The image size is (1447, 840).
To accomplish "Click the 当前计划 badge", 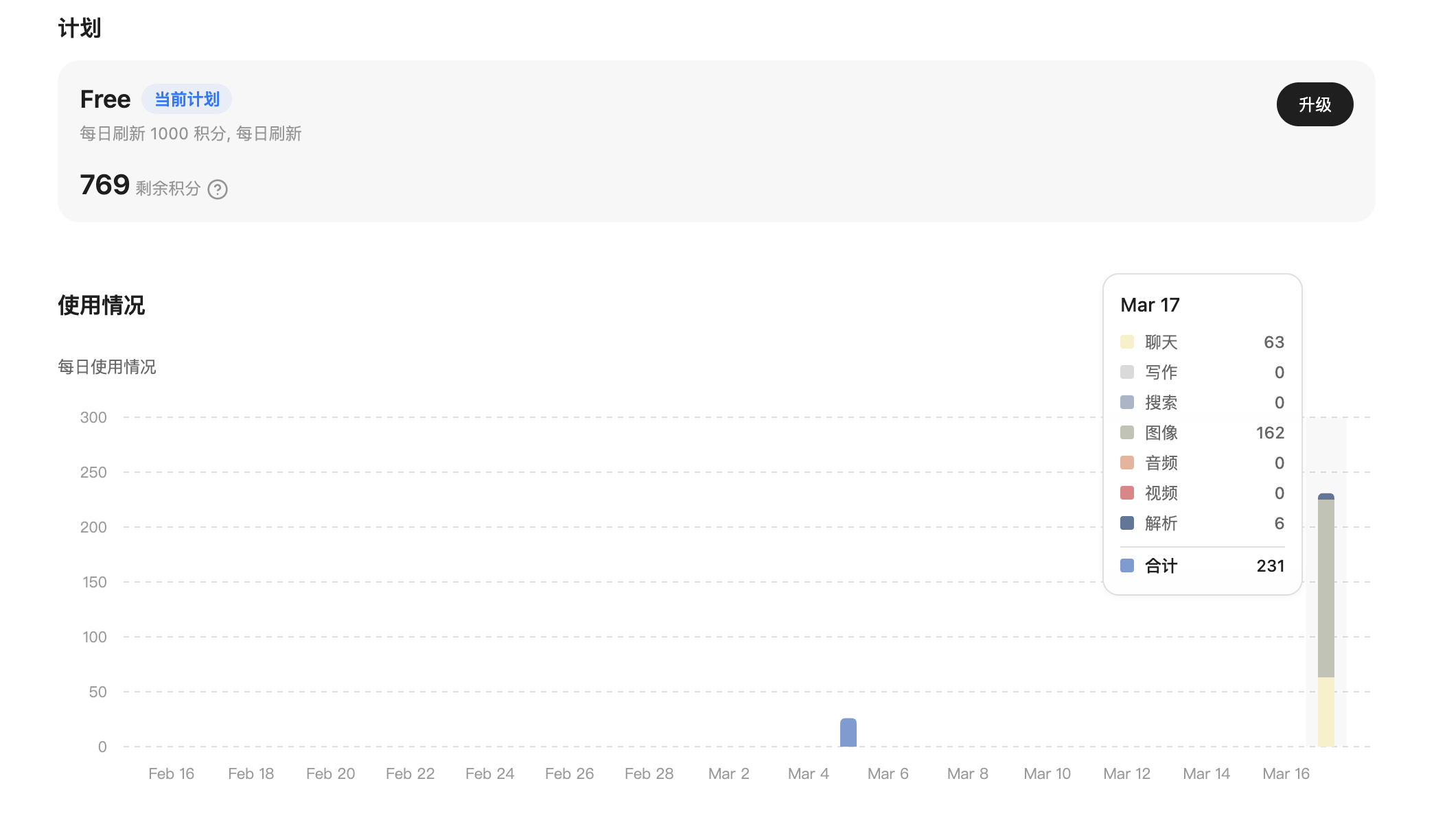I will (x=187, y=100).
